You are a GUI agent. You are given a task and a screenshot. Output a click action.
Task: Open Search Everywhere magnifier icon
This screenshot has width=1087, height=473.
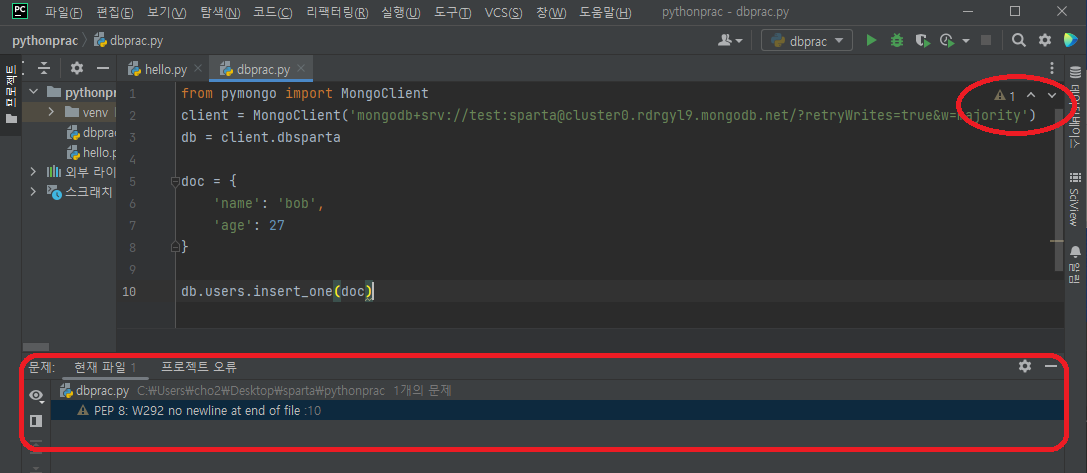[1018, 41]
